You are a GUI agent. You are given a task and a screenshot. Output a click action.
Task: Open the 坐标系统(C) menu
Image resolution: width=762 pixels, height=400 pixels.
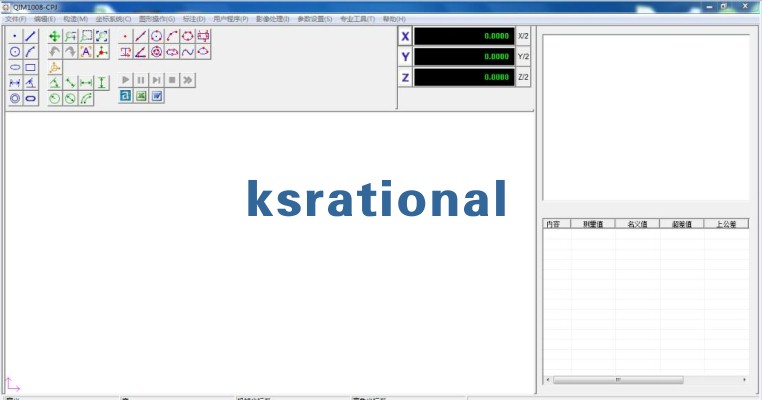(x=113, y=19)
